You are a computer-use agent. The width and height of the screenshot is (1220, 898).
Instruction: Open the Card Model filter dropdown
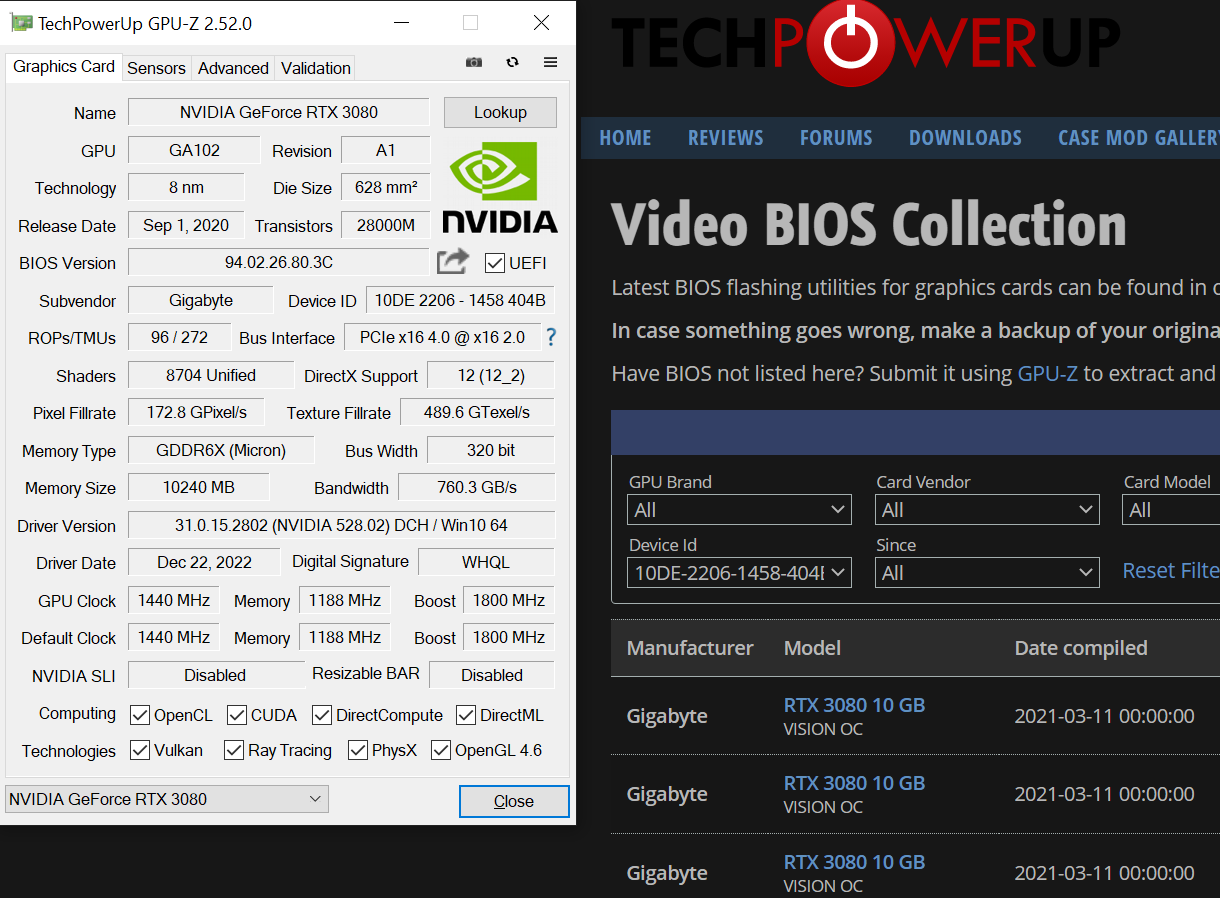tap(1171, 510)
